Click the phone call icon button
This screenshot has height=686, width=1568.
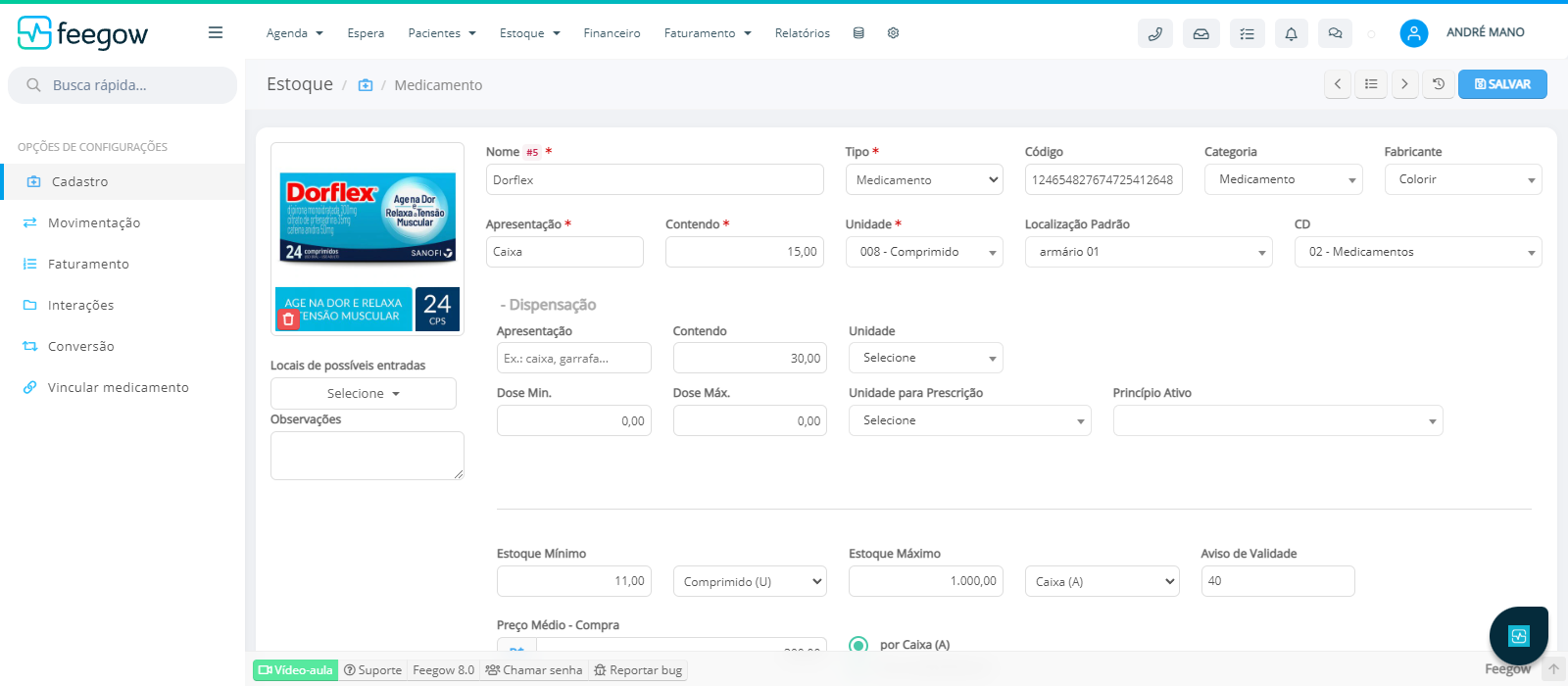coord(1155,33)
